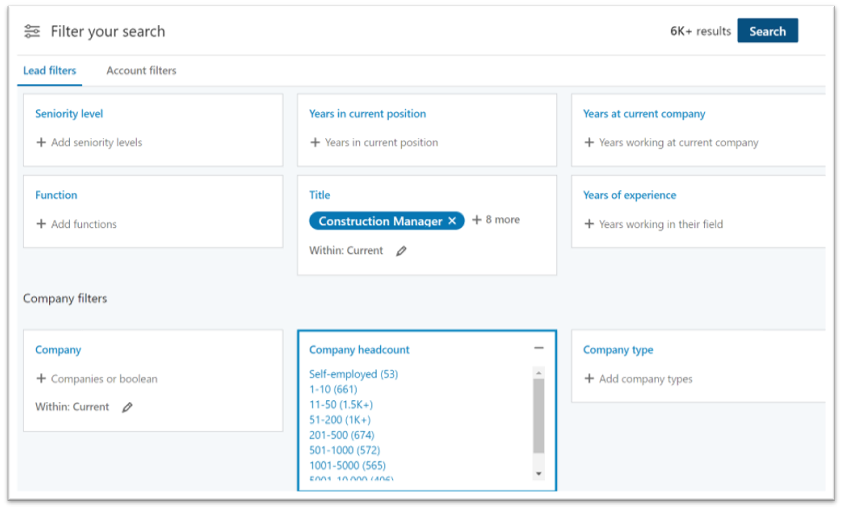Click plus icon to add seniority levels
This screenshot has height=510, width=843.
(x=41, y=143)
